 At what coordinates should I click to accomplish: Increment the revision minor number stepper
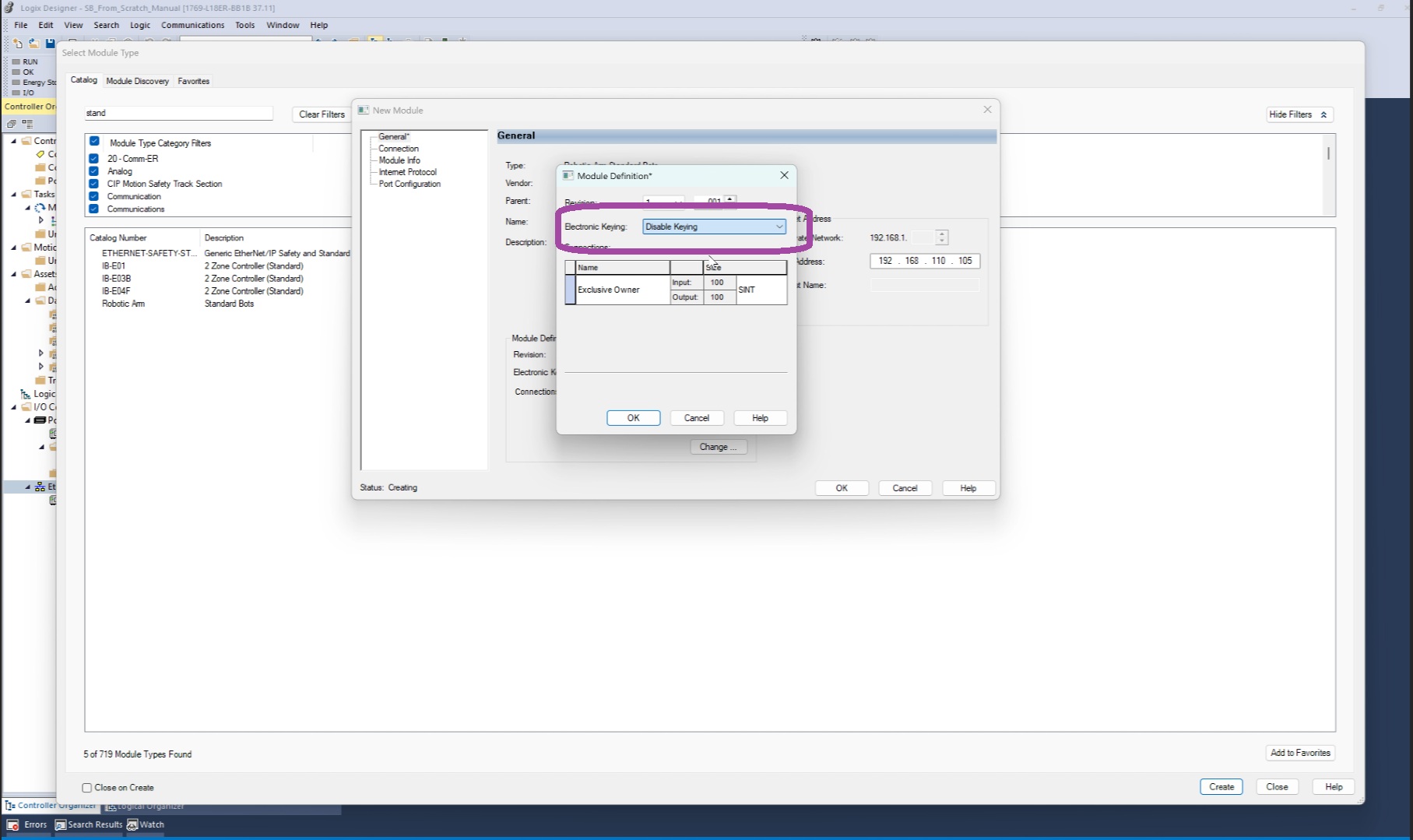[x=729, y=199]
